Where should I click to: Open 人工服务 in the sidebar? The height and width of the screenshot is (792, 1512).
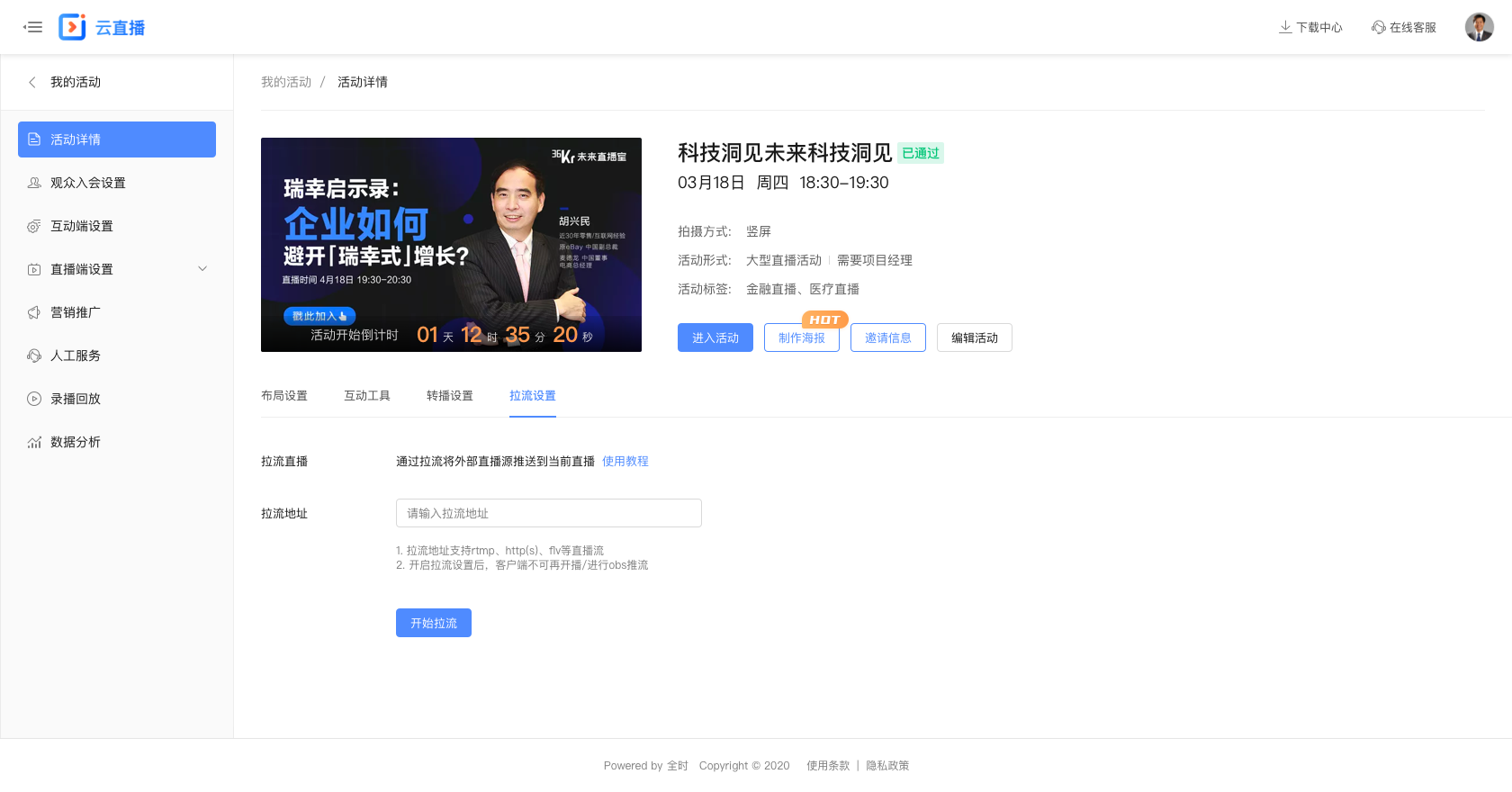pos(76,355)
